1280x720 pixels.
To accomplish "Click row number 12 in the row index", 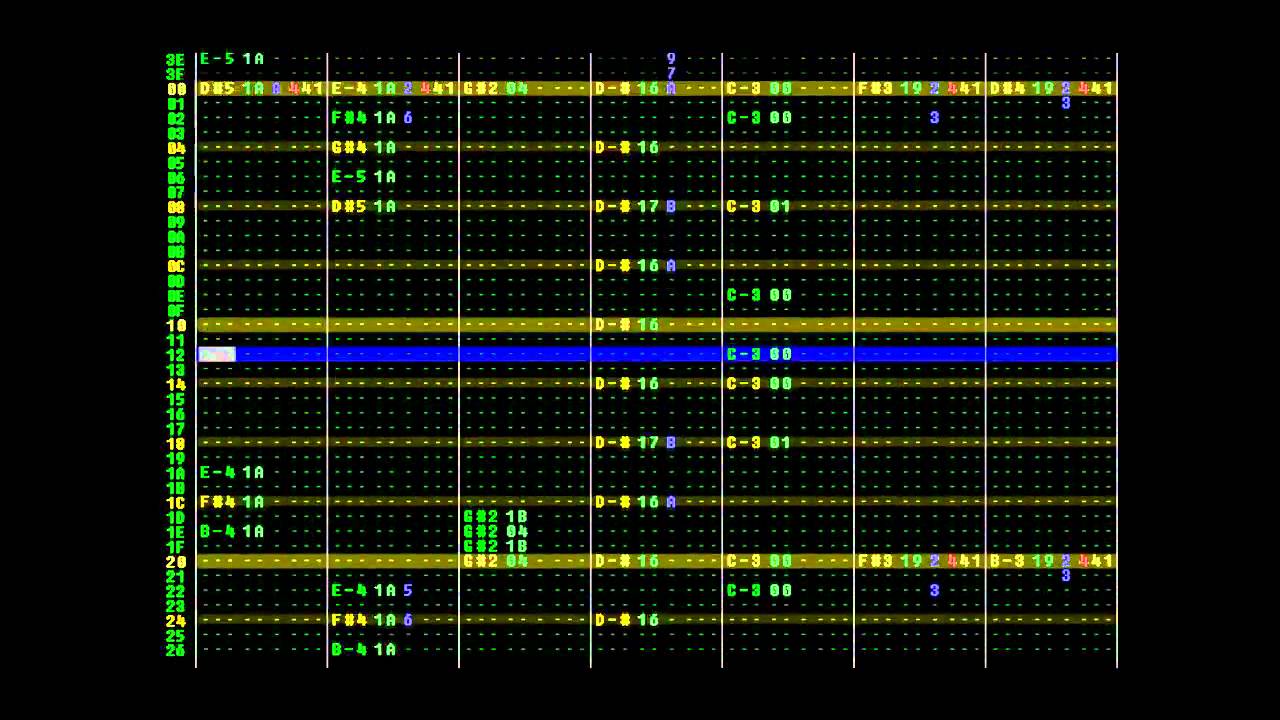I will click(x=176, y=354).
